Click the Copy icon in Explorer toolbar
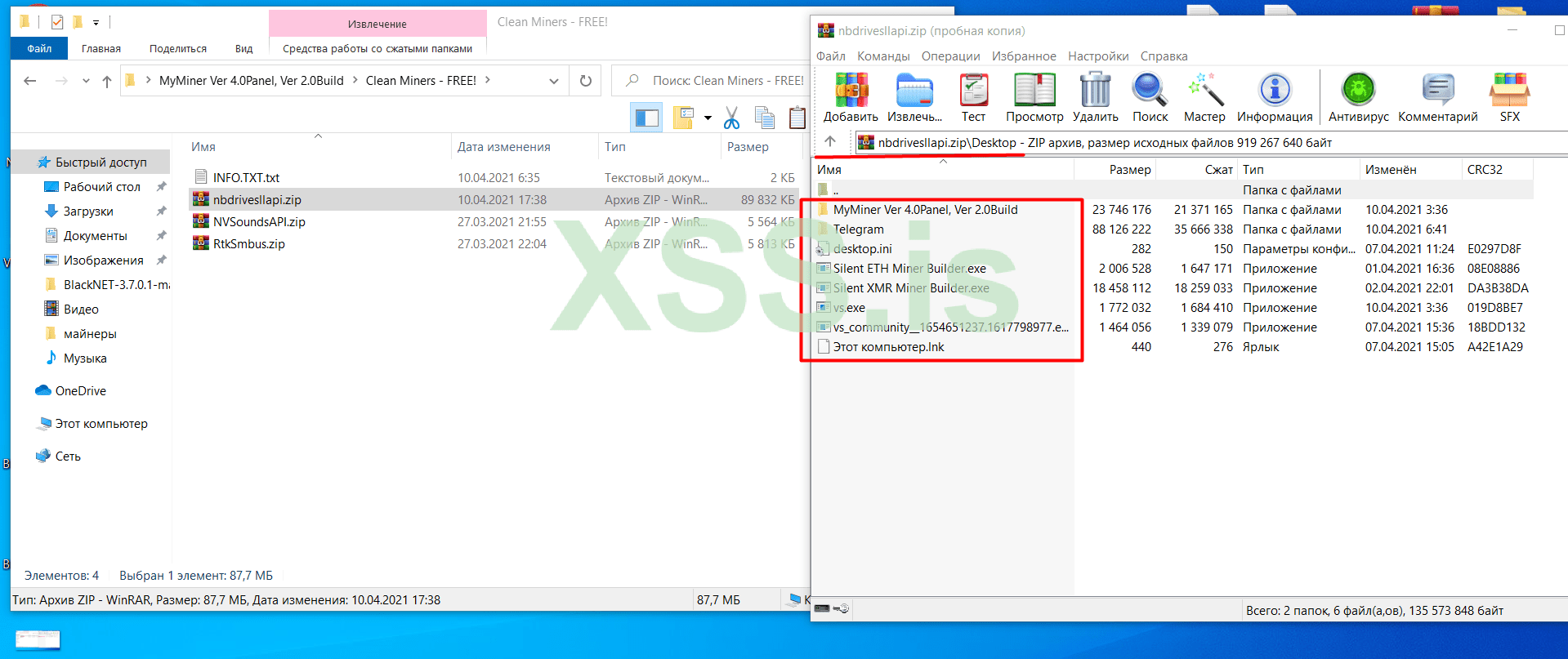This screenshot has width=1568, height=659. pyautogui.click(x=765, y=118)
